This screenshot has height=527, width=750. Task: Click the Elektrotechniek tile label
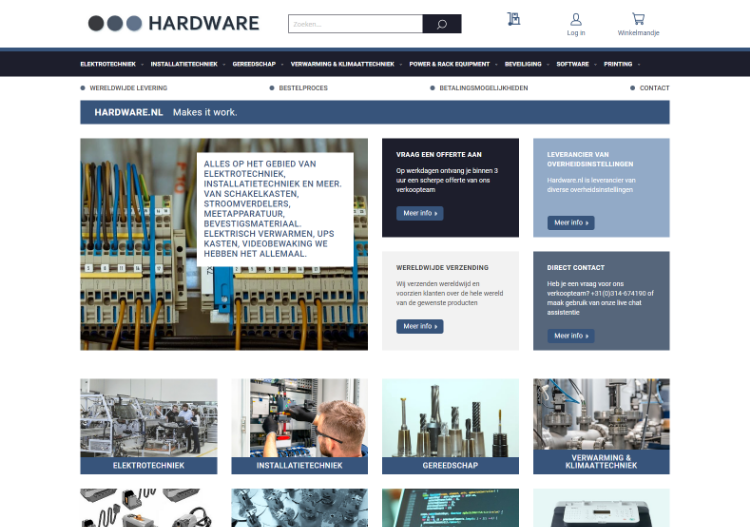click(149, 466)
